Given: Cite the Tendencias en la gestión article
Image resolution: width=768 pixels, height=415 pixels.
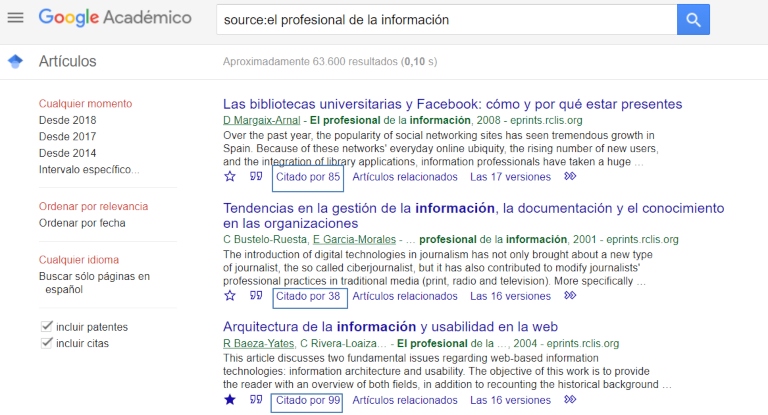Looking at the screenshot, I should tap(256, 295).
